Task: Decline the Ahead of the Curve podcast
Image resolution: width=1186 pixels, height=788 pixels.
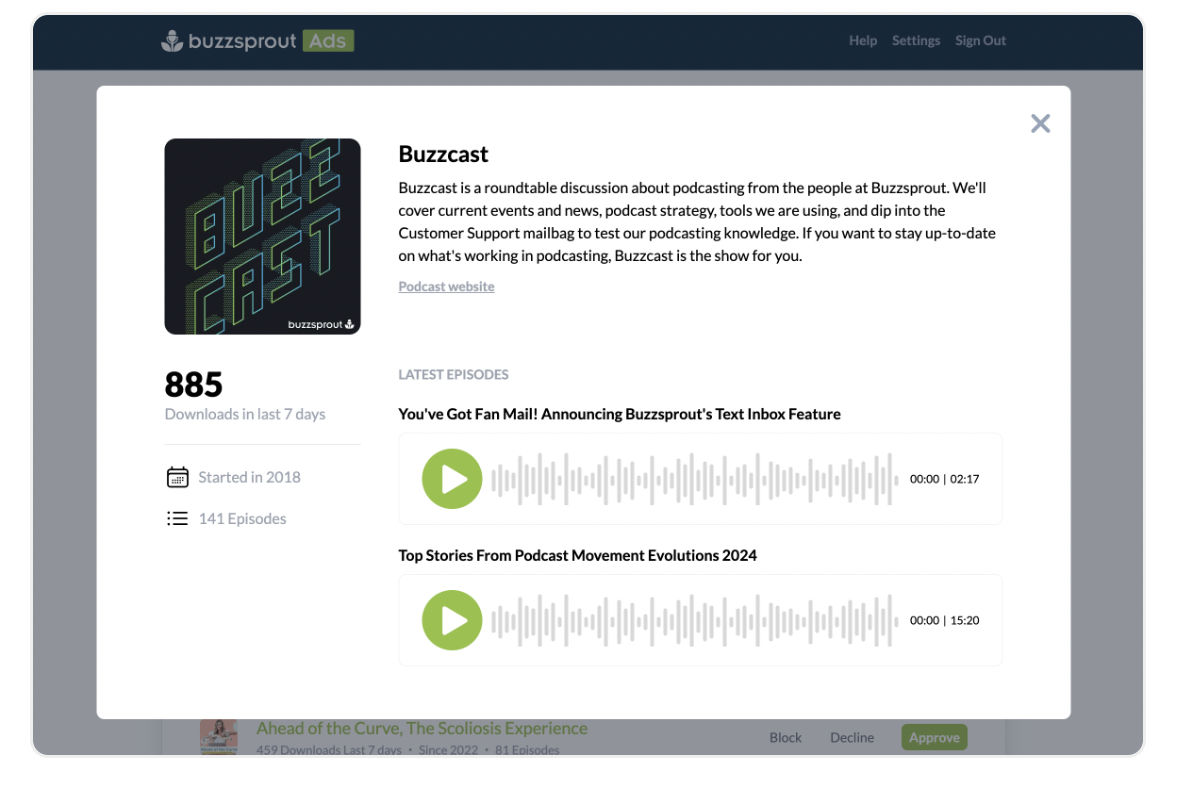Action: point(852,738)
